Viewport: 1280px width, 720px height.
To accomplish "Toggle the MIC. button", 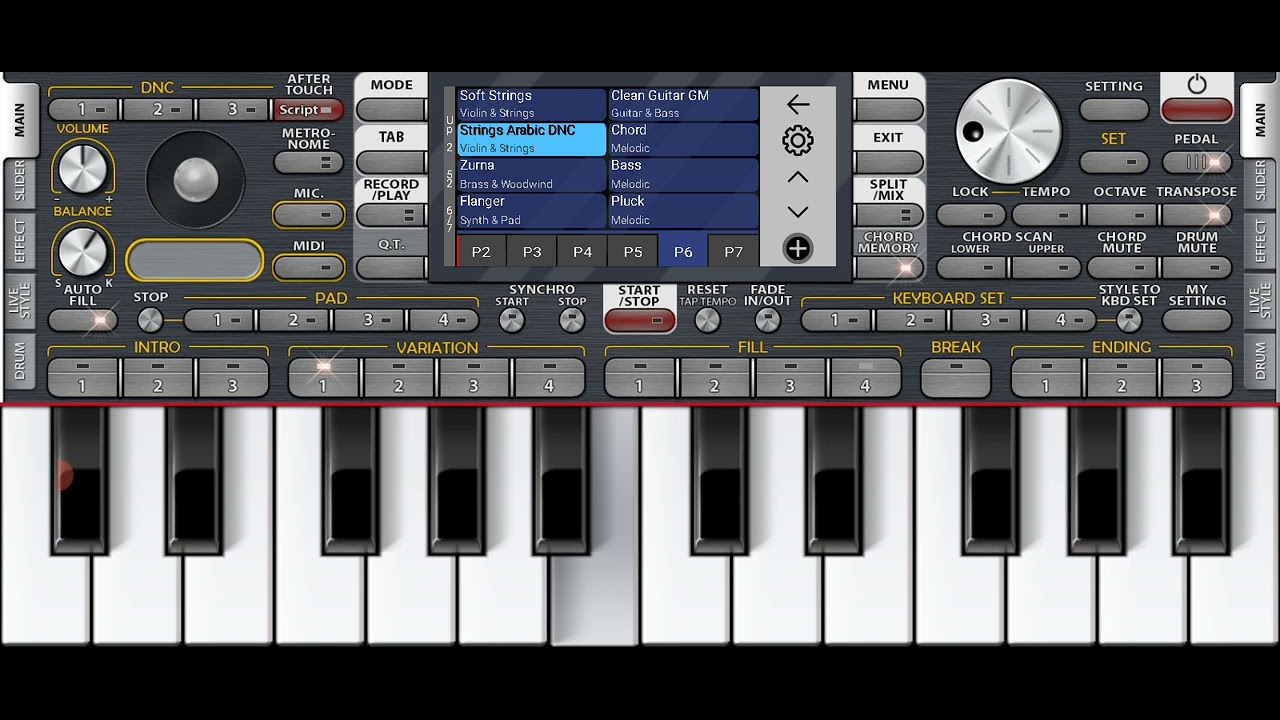I will 308,215.
